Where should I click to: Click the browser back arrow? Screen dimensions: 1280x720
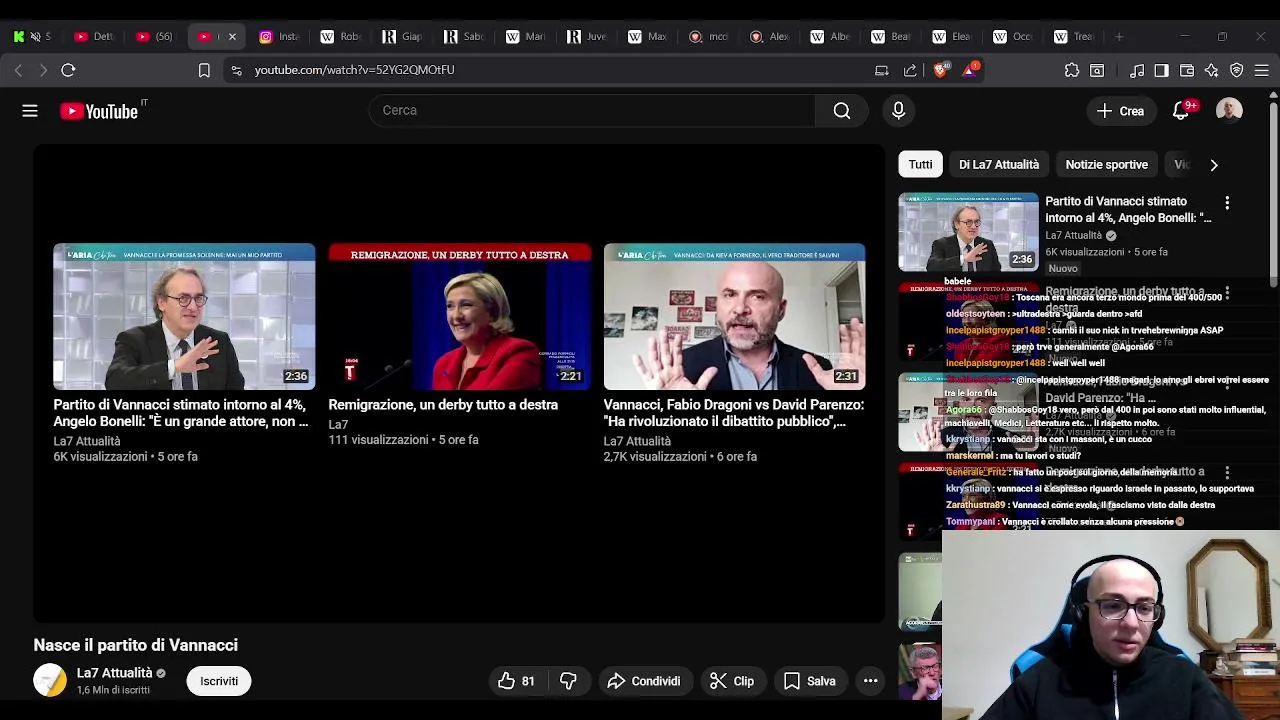[18, 70]
